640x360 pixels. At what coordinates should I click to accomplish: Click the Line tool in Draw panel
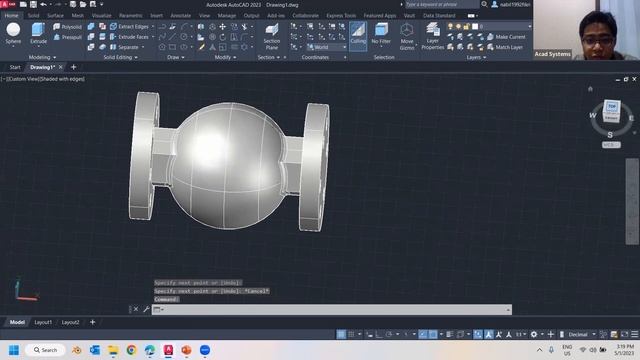[172, 37]
